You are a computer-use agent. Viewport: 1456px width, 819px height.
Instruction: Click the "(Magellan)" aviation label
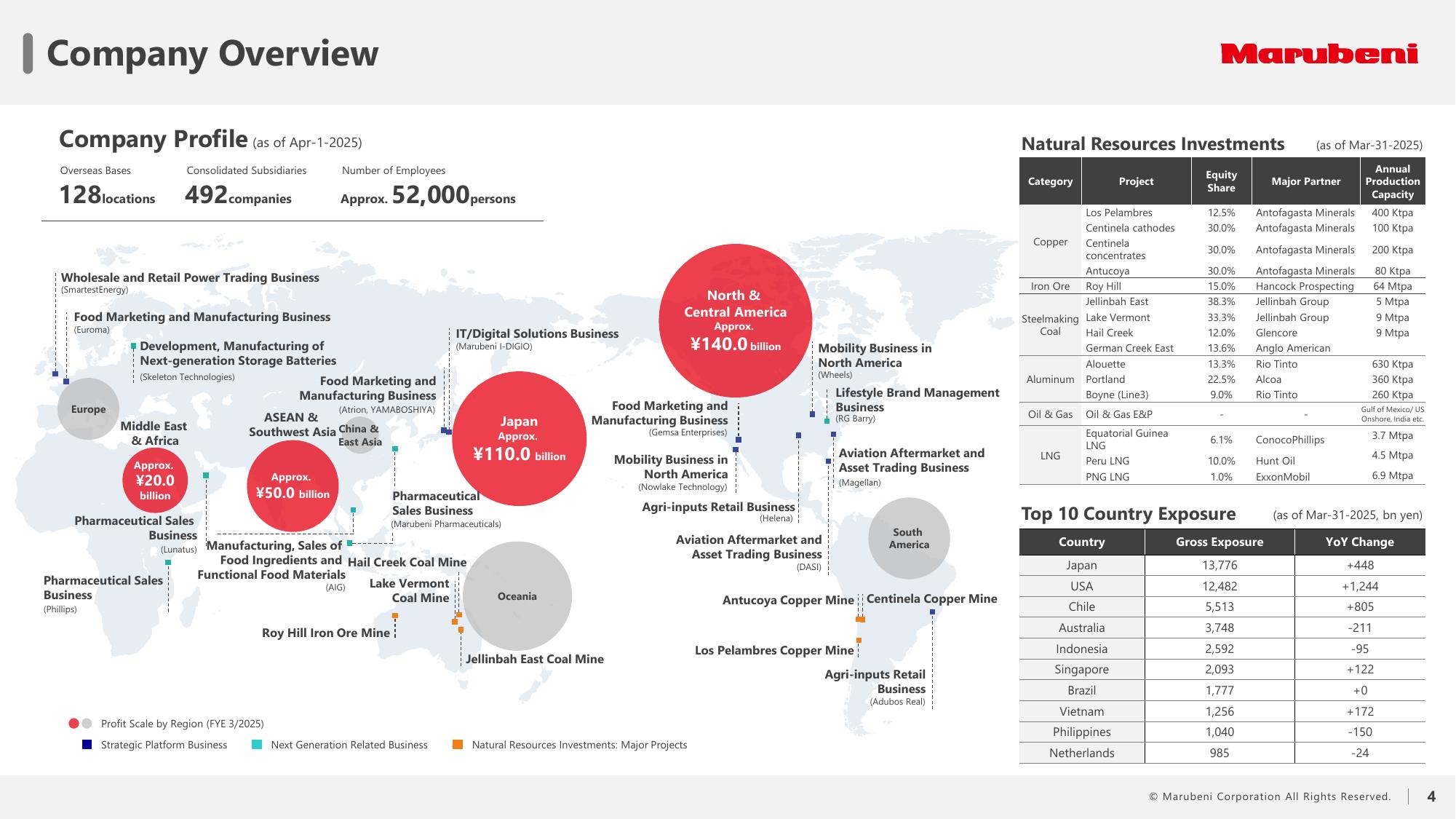(859, 483)
